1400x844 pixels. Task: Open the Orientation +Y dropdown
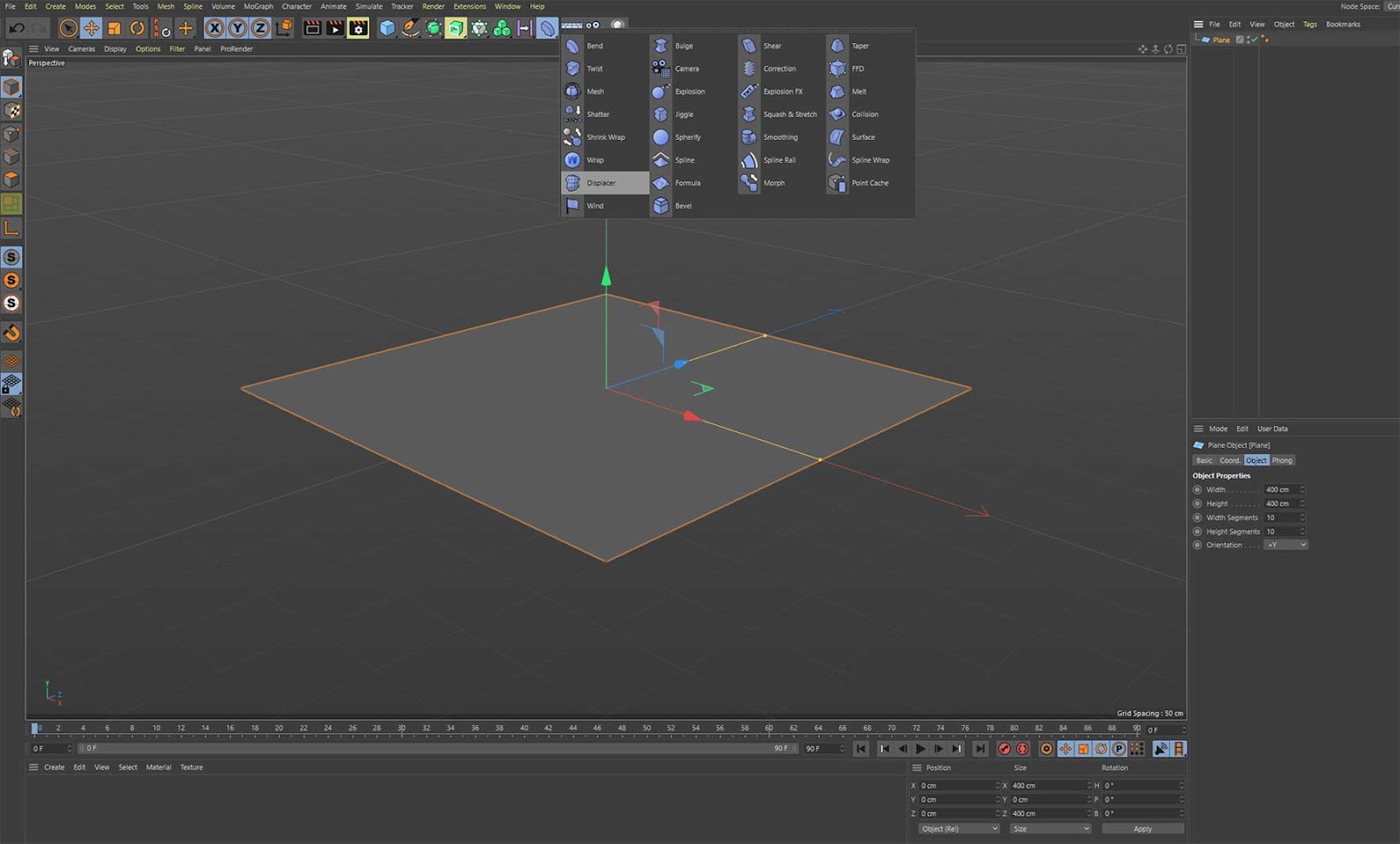click(x=1285, y=545)
